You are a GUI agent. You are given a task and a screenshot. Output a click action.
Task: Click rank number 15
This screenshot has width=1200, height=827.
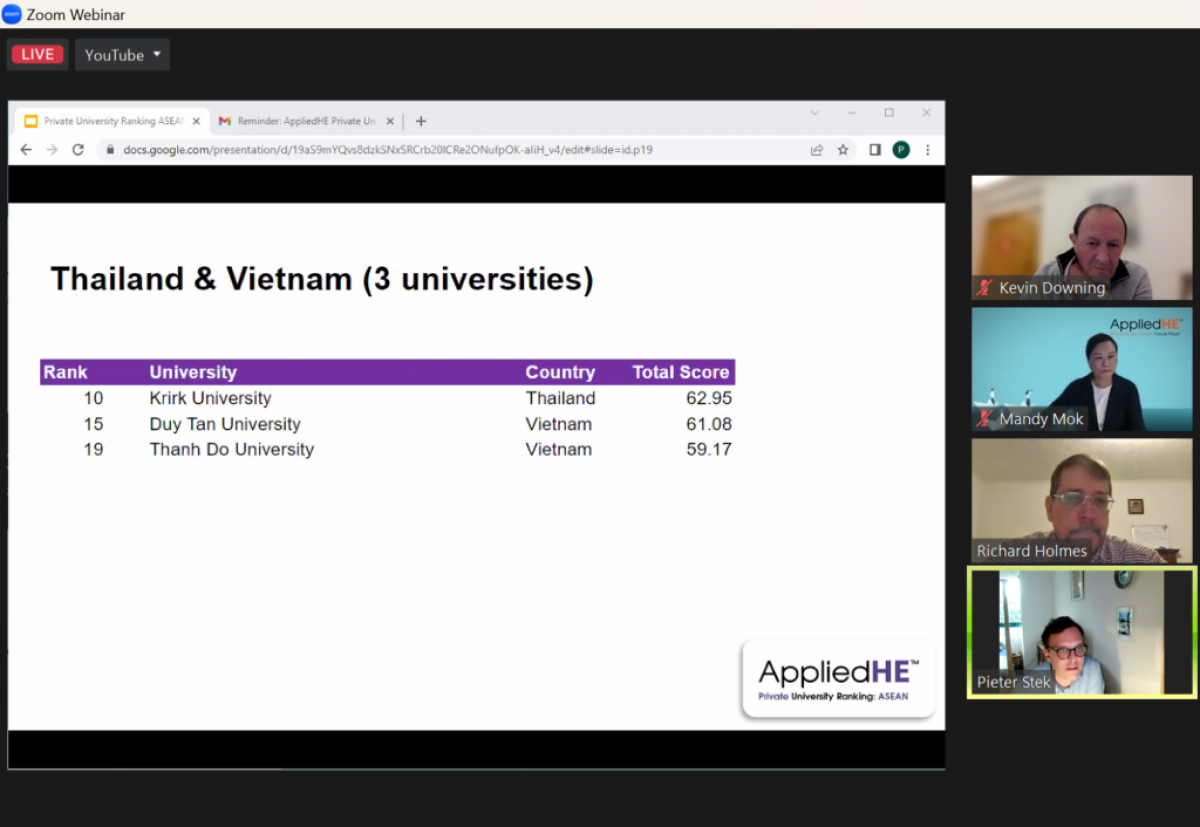coord(93,424)
